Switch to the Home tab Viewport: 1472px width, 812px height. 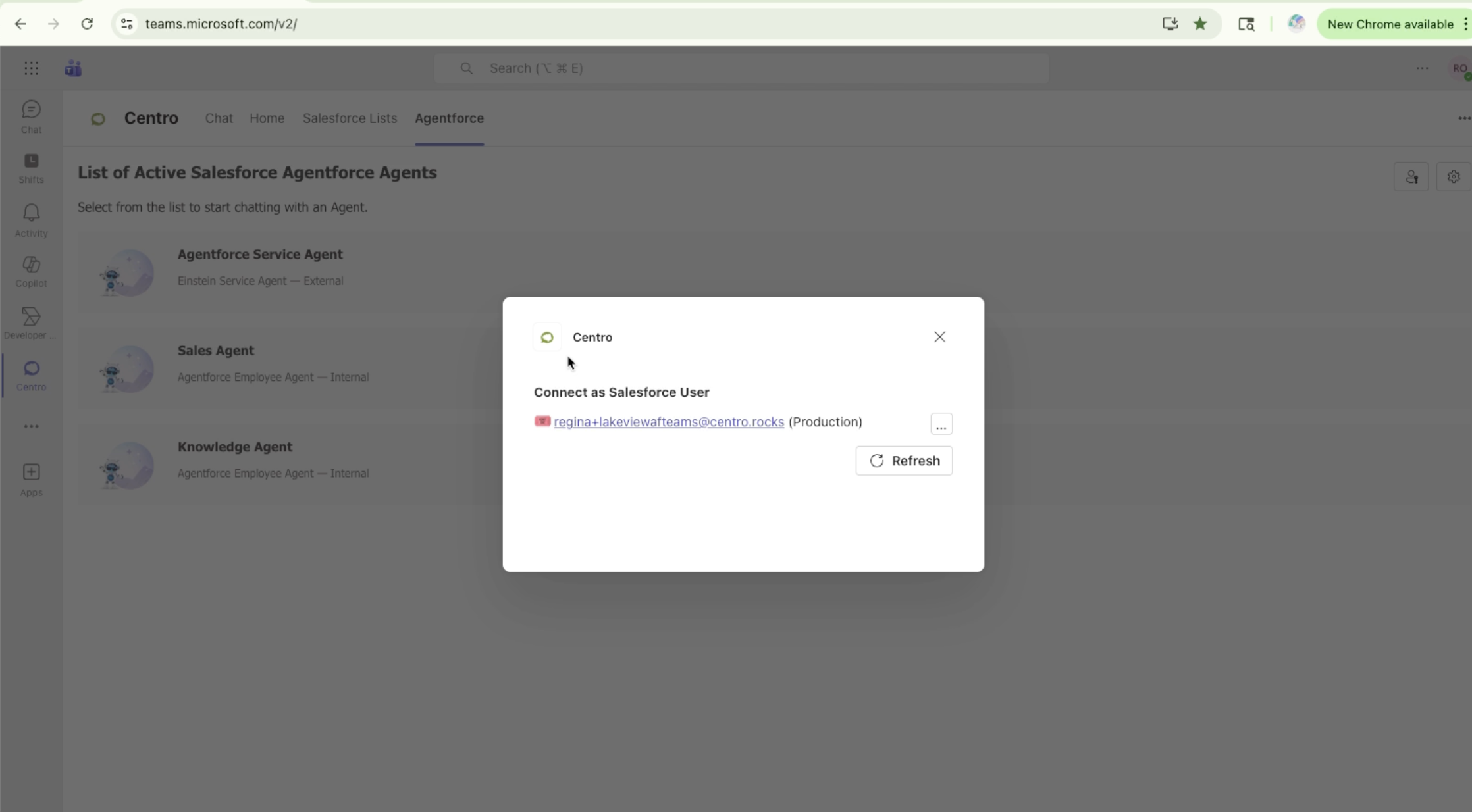pyautogui.click(x=267, y=118)
